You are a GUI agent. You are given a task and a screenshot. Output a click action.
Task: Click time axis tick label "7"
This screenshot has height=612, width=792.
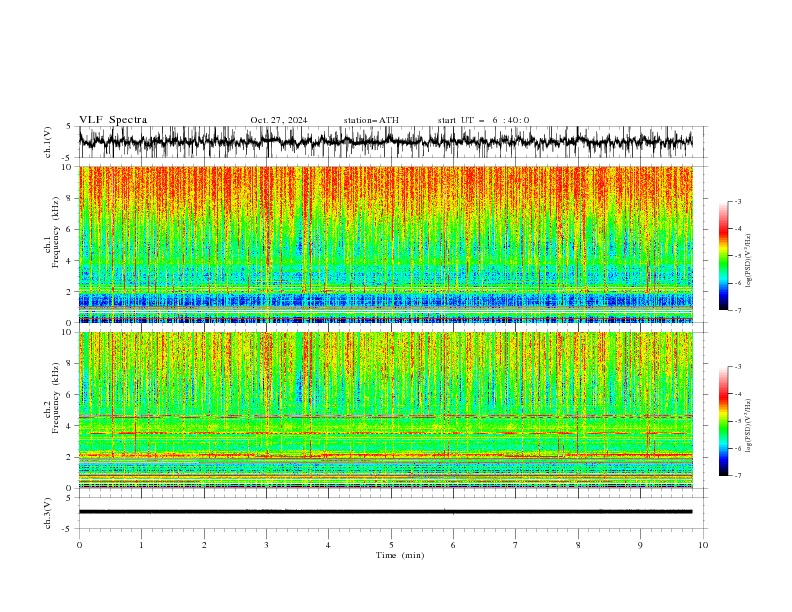pyautogui.click(x=516, y=545)
